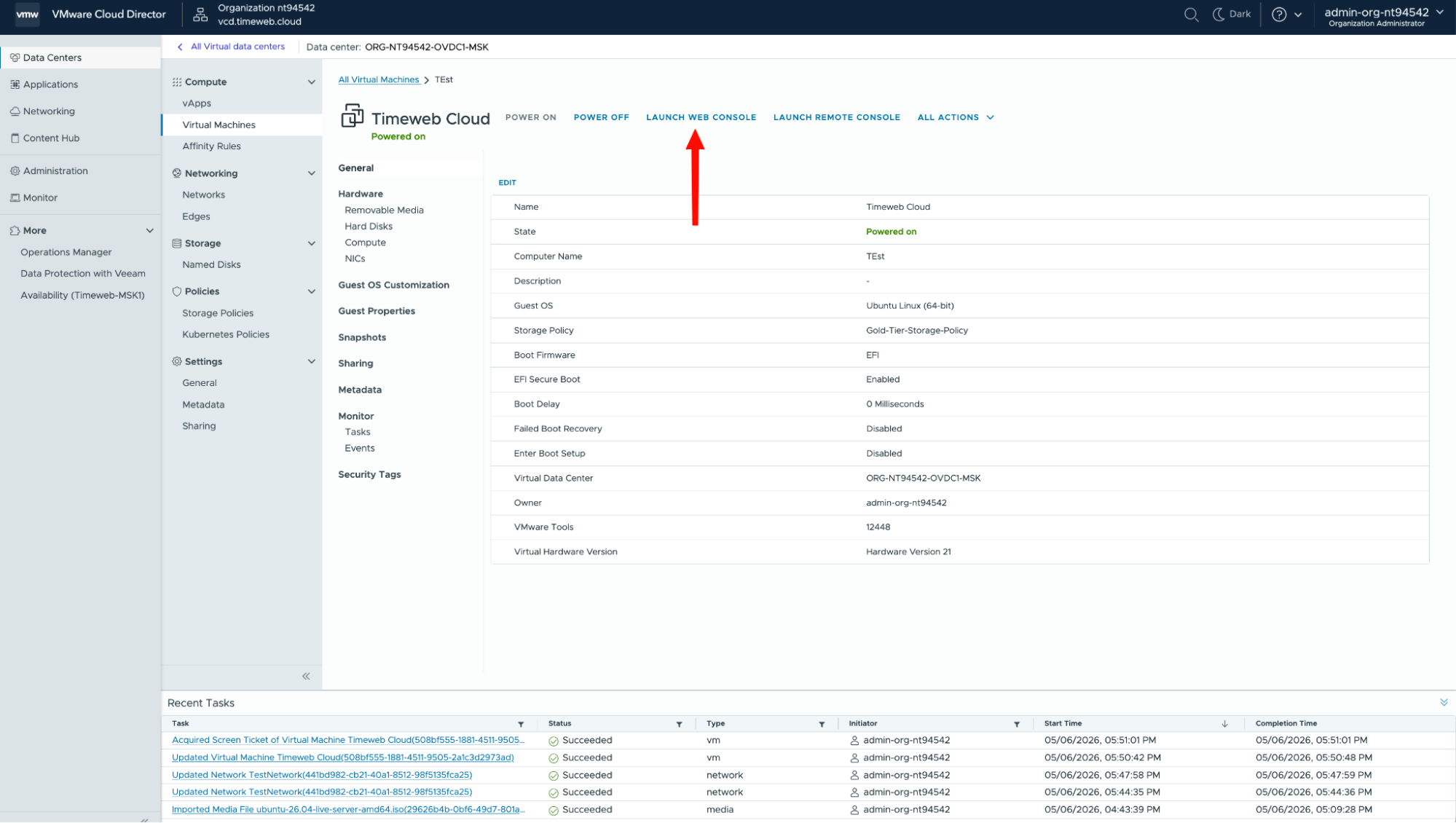1456x823 pixels.
Task: Click the virtual machine icon beside Timeweb Cloud
Action: [x=353, y=116]
